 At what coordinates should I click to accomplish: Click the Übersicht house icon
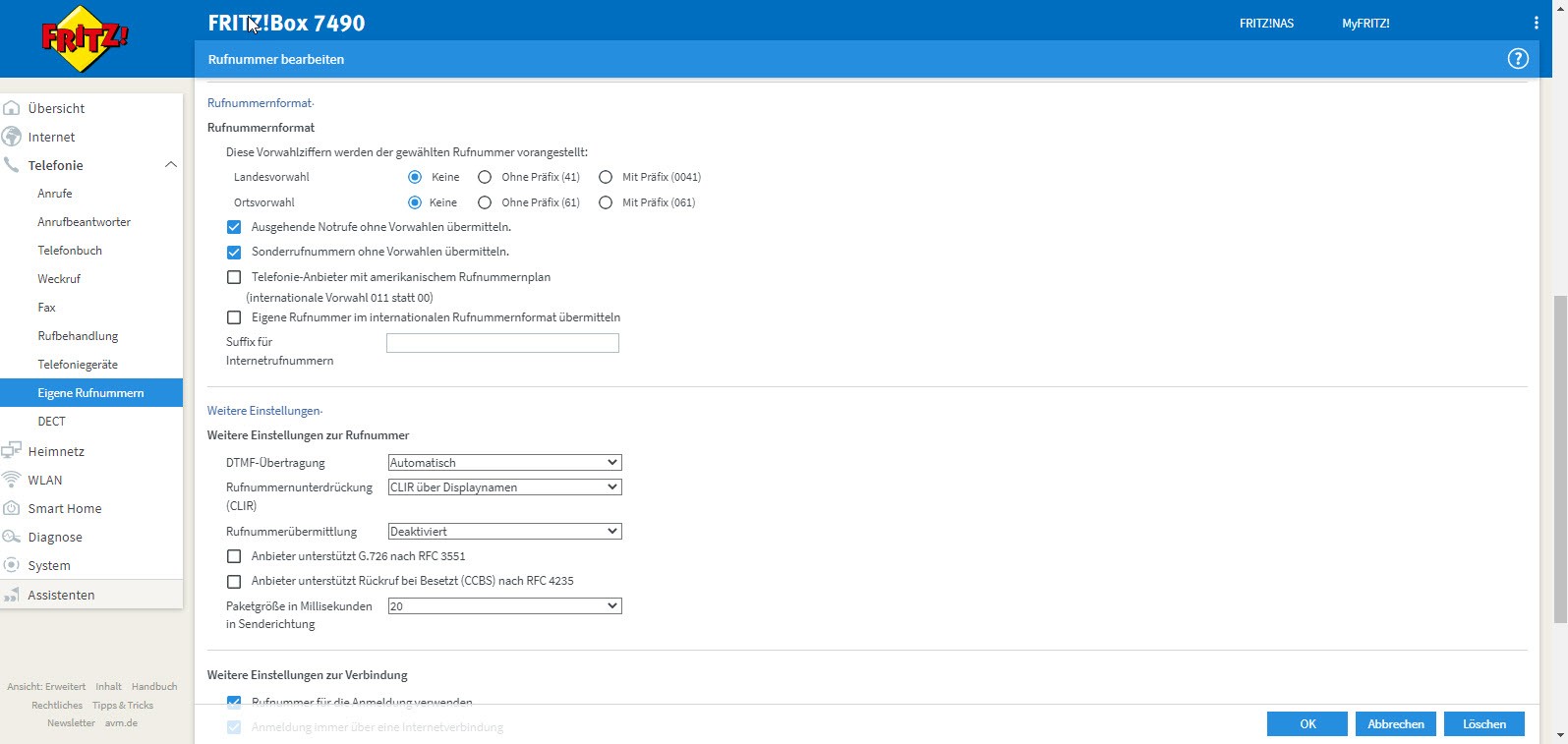12,108
